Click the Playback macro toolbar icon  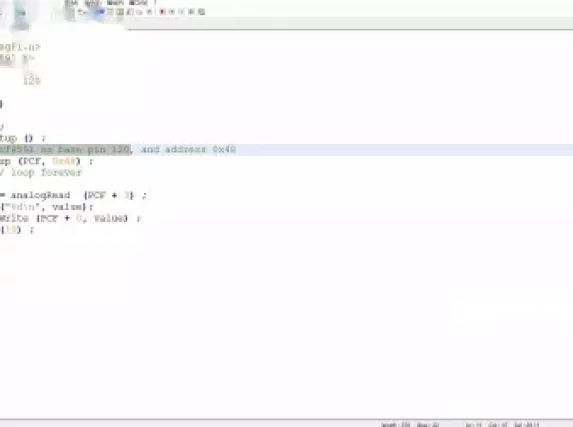point(181,12)
